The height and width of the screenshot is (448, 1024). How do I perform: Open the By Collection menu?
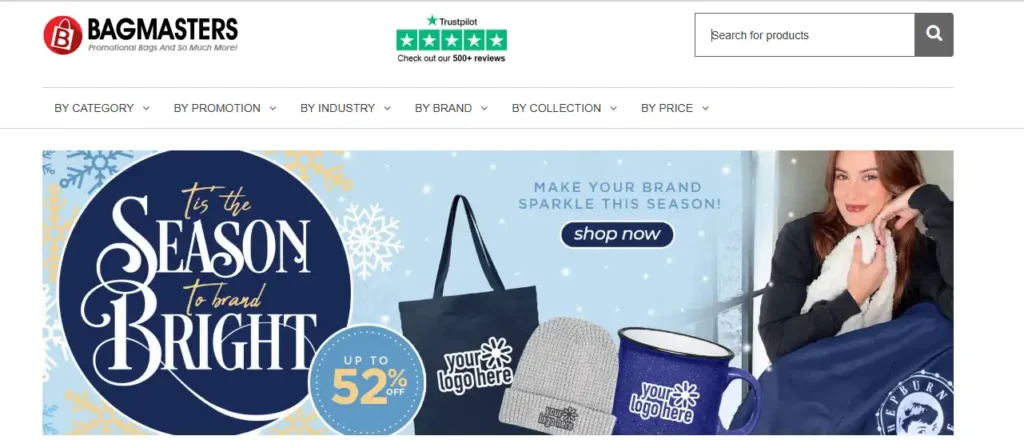pos(564,108)
